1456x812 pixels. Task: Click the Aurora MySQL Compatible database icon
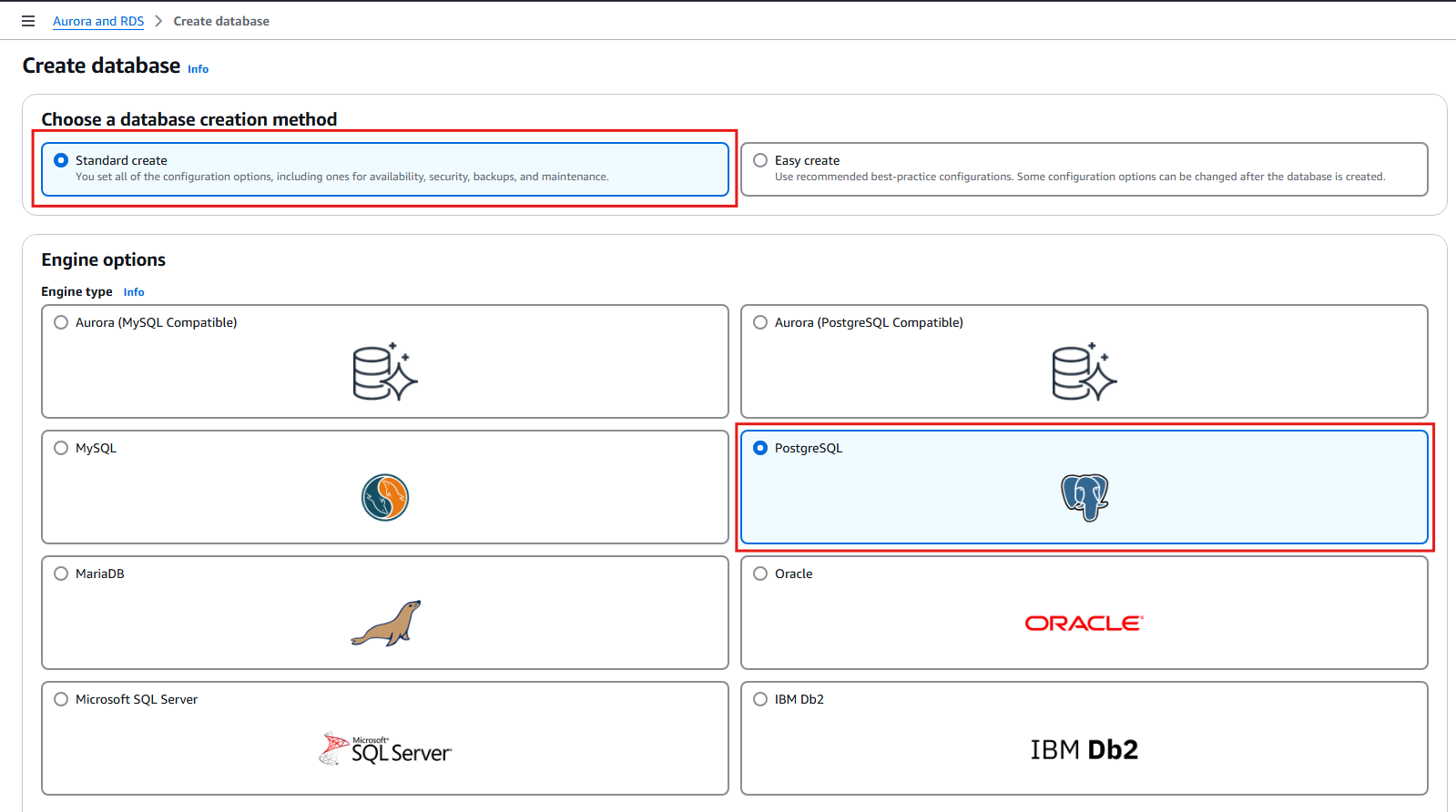[x=385, y=371]
